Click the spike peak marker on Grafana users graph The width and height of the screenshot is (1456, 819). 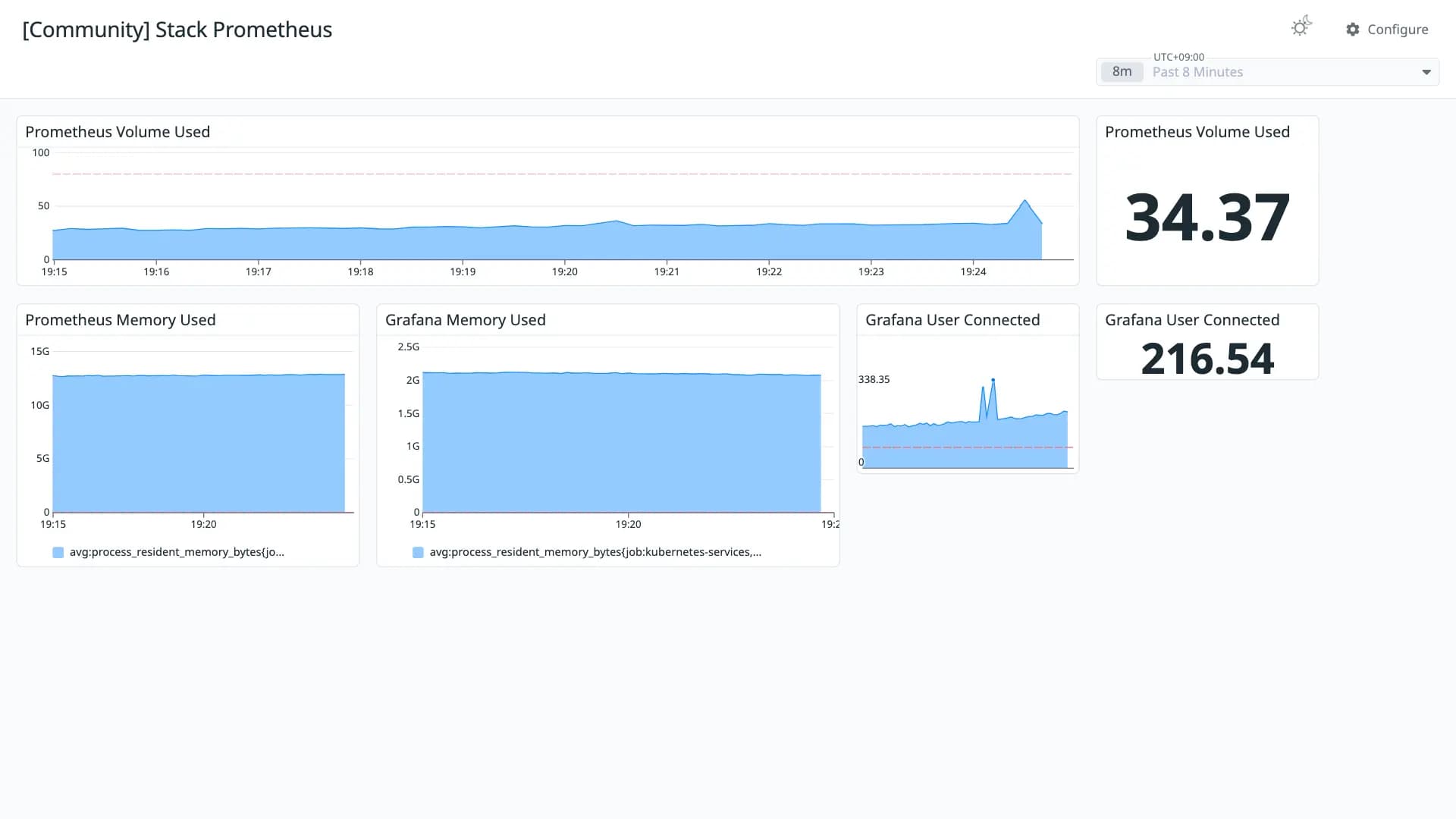[x=993, y=380]
